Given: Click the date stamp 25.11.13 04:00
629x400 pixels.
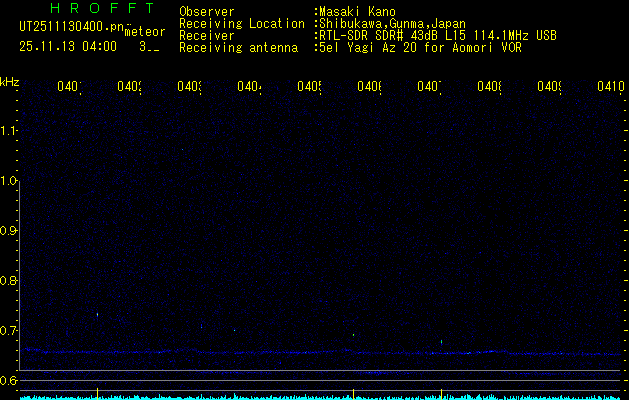Looking at the screenshot, I should (68, 47).
